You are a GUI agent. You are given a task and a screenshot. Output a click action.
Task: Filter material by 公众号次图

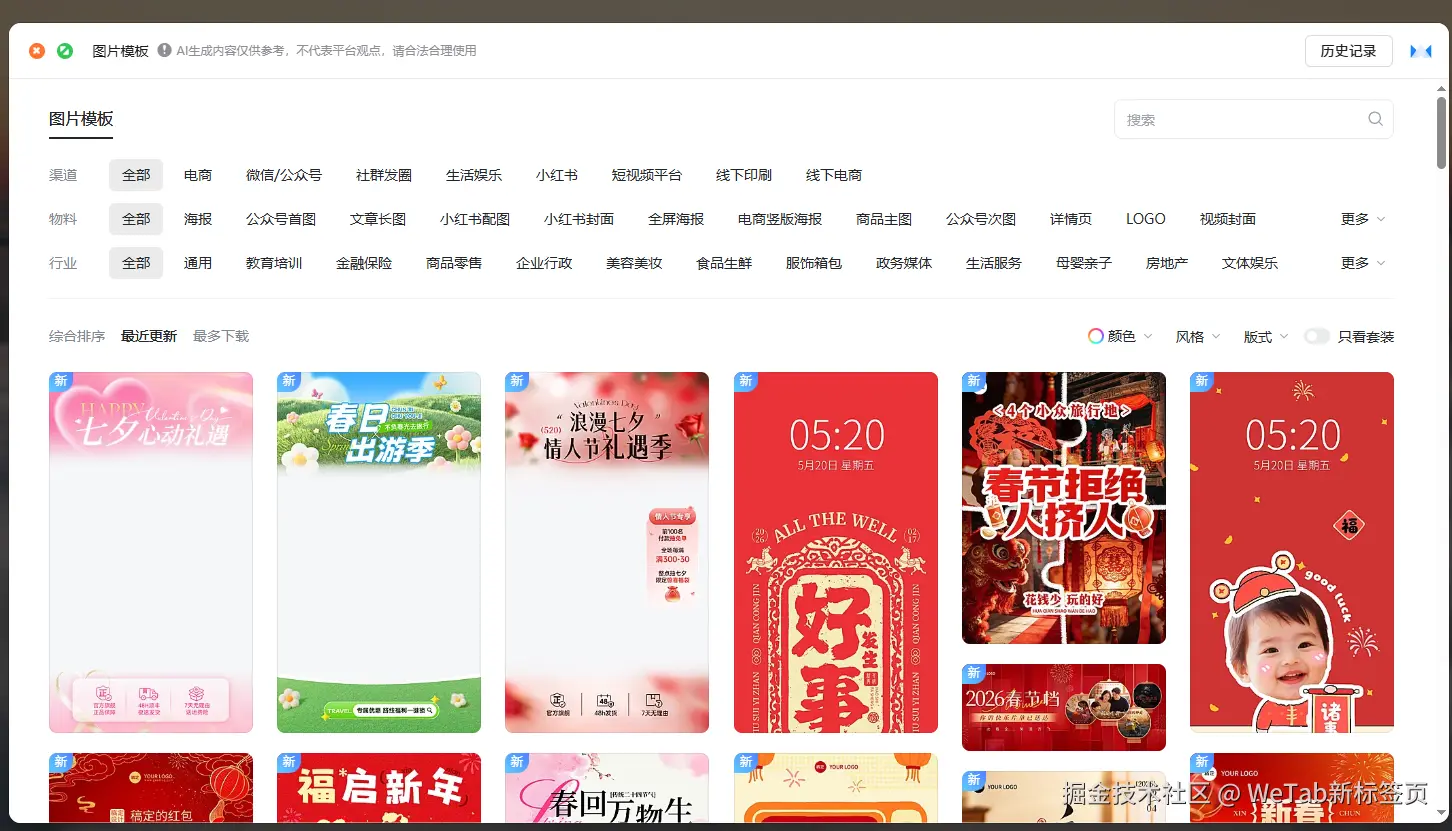point(981,219)
